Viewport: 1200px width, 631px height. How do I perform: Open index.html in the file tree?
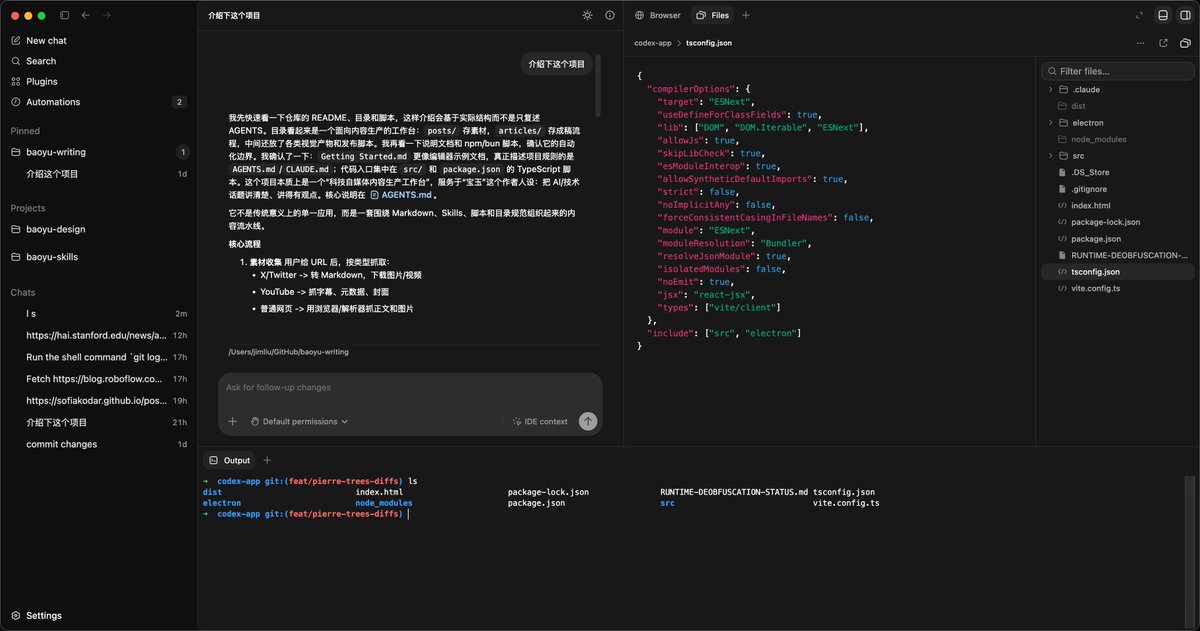coord(1118,205)
